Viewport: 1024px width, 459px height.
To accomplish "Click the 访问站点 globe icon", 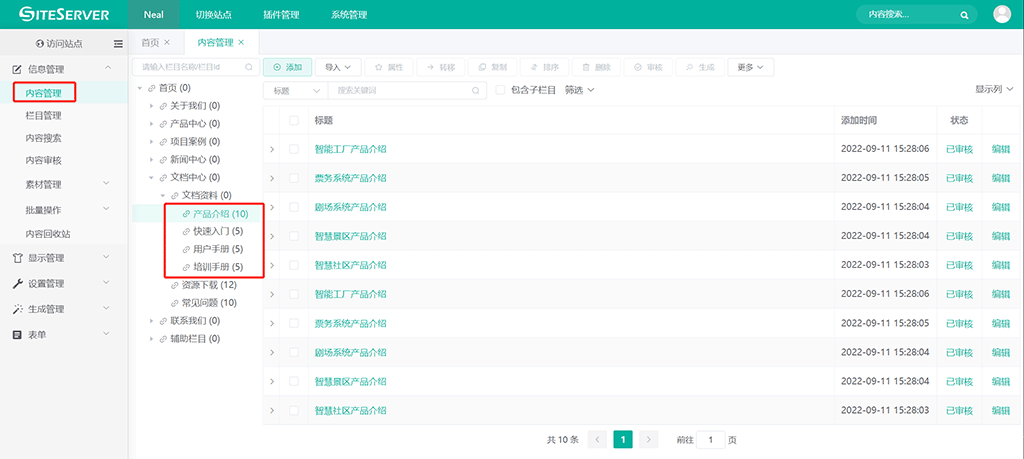I will [40, 44].
